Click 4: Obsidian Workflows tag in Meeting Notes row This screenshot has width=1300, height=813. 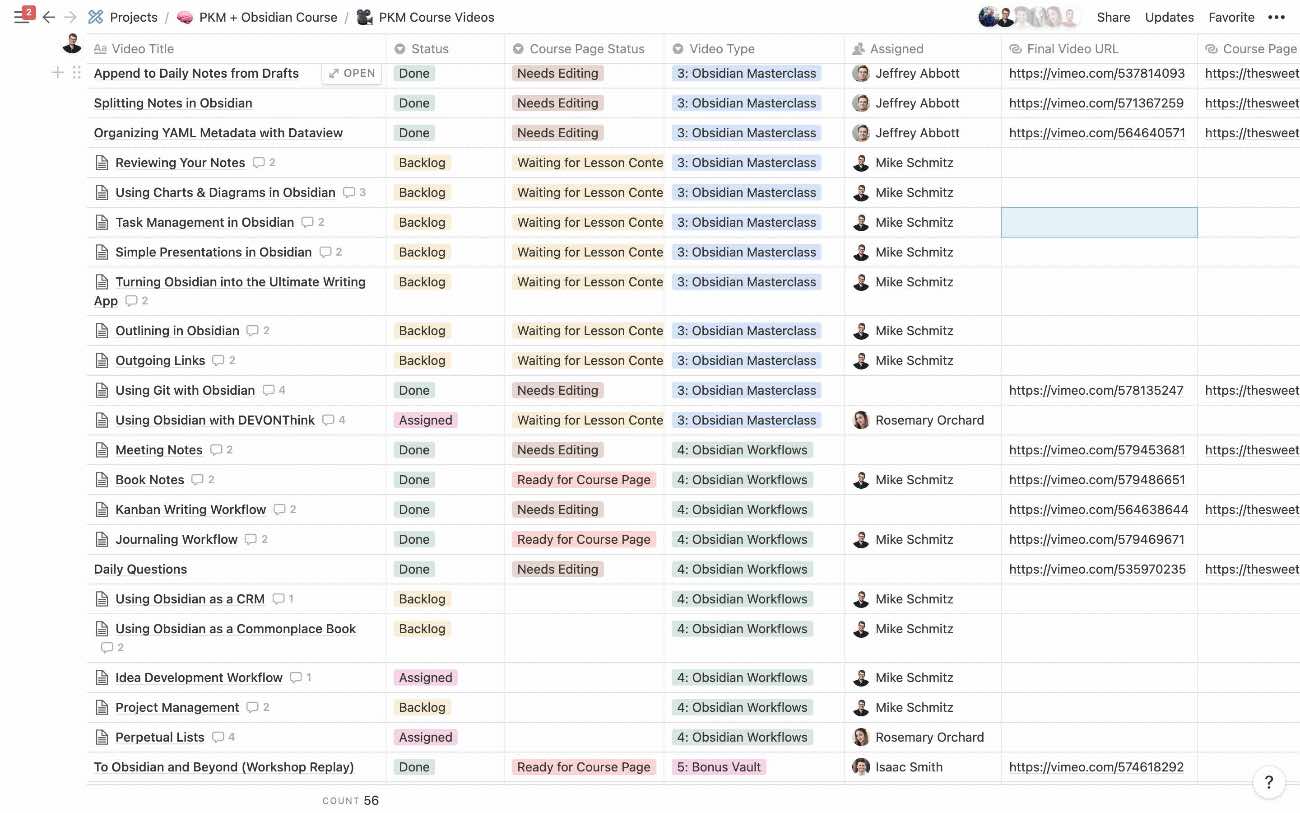tap(742, 451)
